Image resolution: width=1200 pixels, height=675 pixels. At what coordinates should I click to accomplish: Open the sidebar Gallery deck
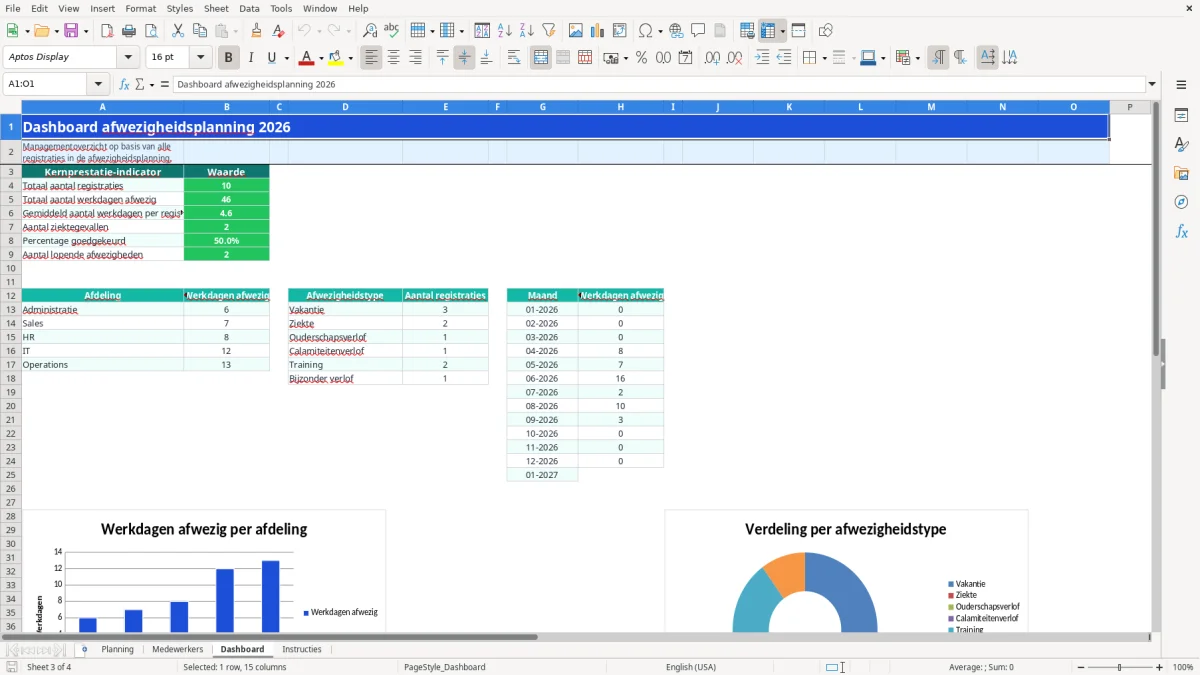[x=1181, y=173]
